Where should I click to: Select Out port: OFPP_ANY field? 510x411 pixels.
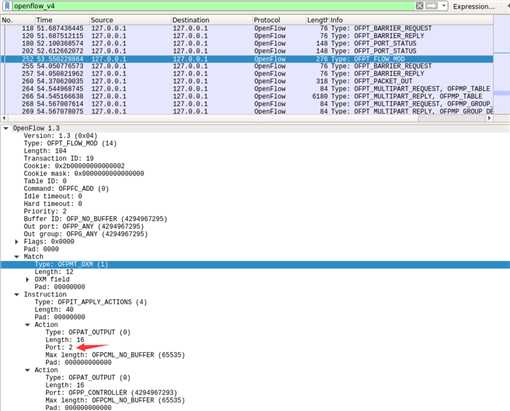point(84,227)
